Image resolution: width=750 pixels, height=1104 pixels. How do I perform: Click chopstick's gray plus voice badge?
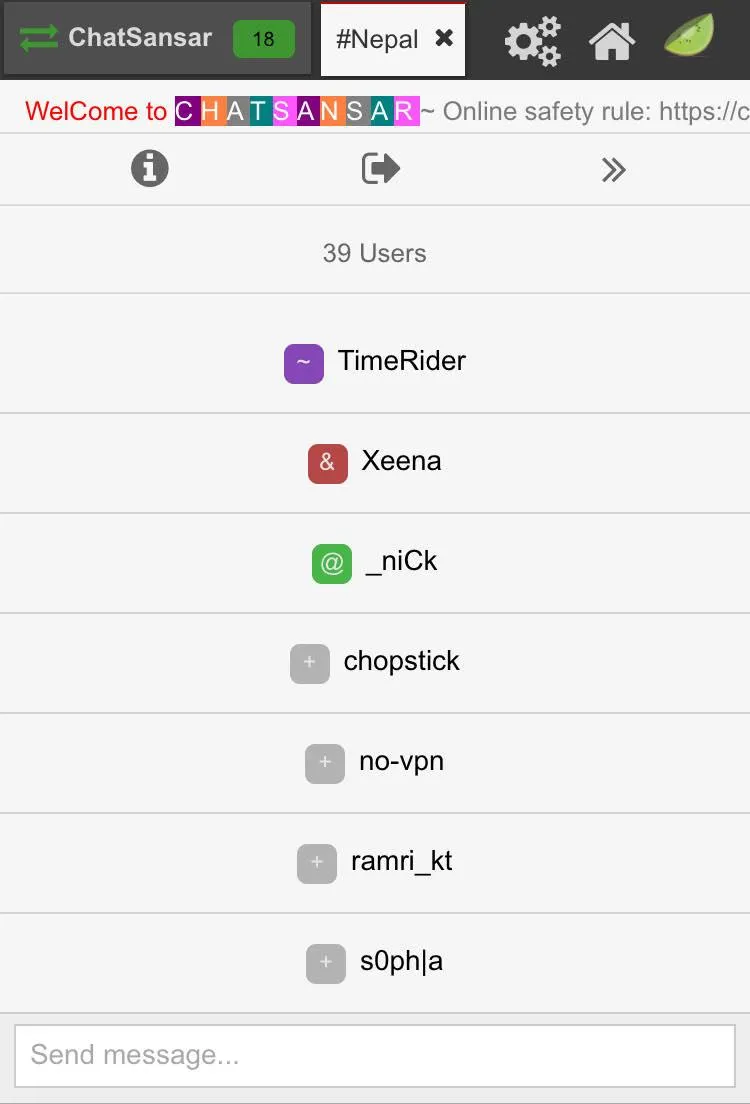coord(310,663)
